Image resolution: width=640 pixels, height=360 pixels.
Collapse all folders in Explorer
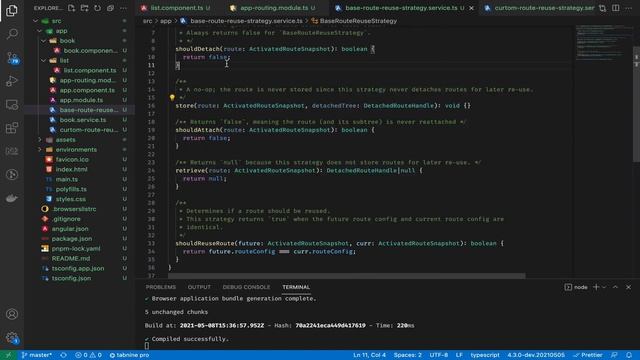tap(110, 8)
